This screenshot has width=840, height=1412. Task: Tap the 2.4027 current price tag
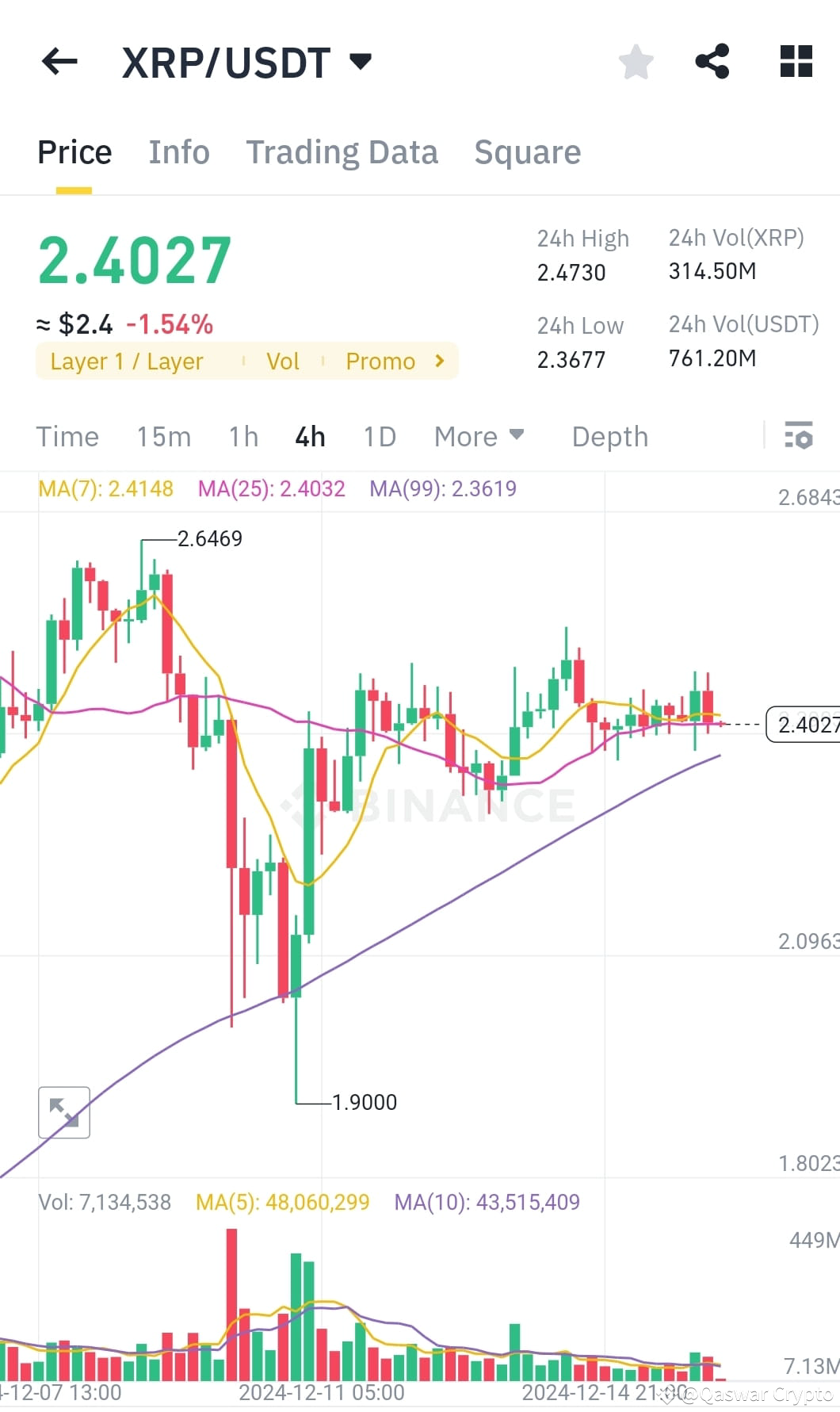click(x=804, y=724)
